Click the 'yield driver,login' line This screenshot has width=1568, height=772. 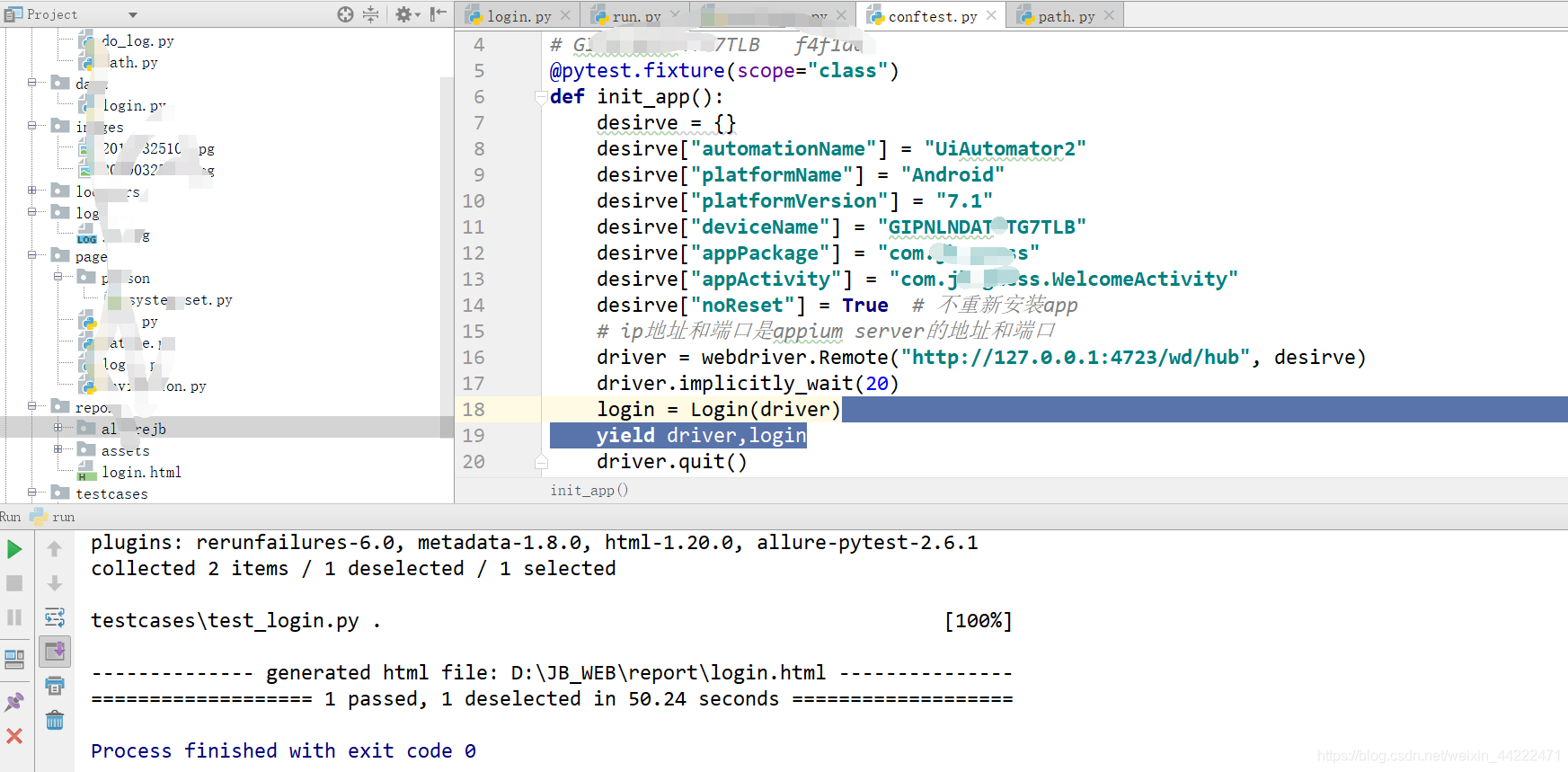click(701, 435)
